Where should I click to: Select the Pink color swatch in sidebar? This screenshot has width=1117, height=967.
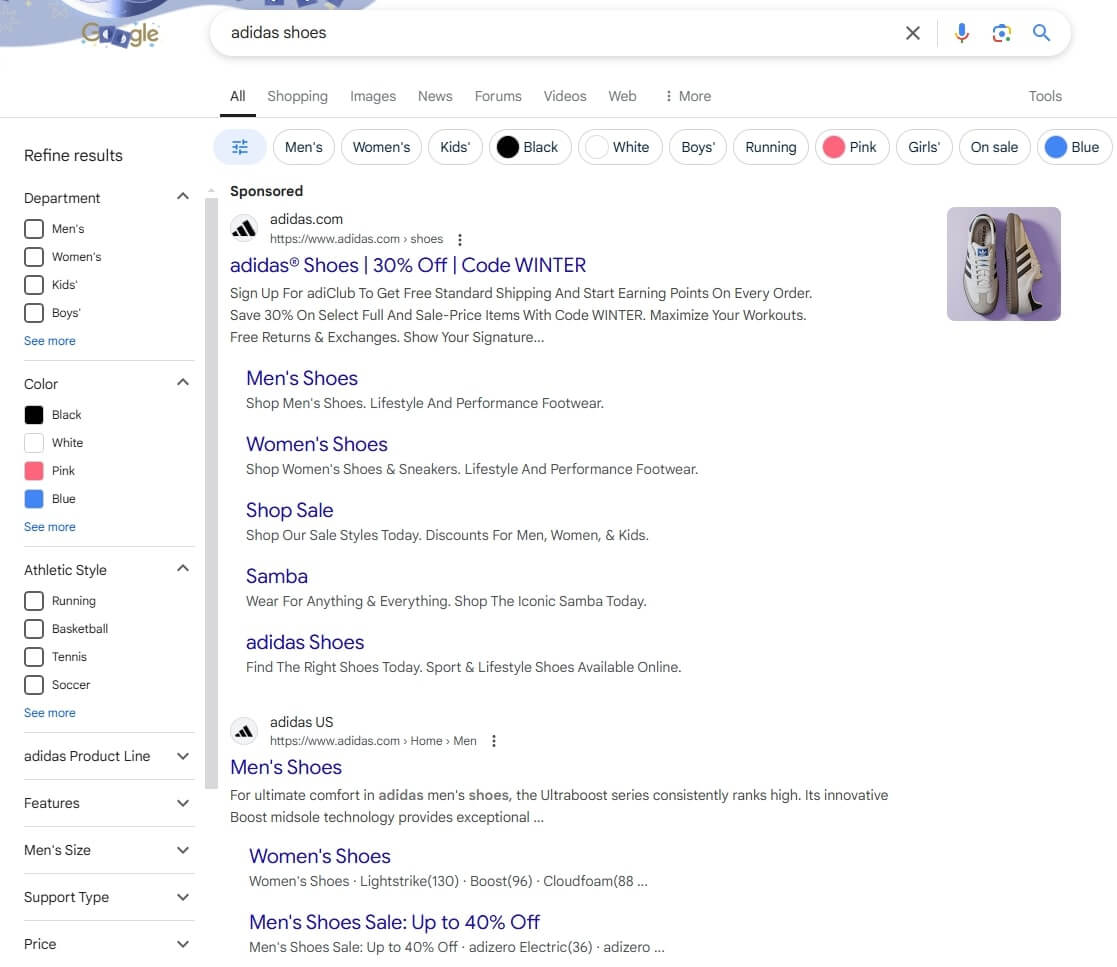pos(33,471)
